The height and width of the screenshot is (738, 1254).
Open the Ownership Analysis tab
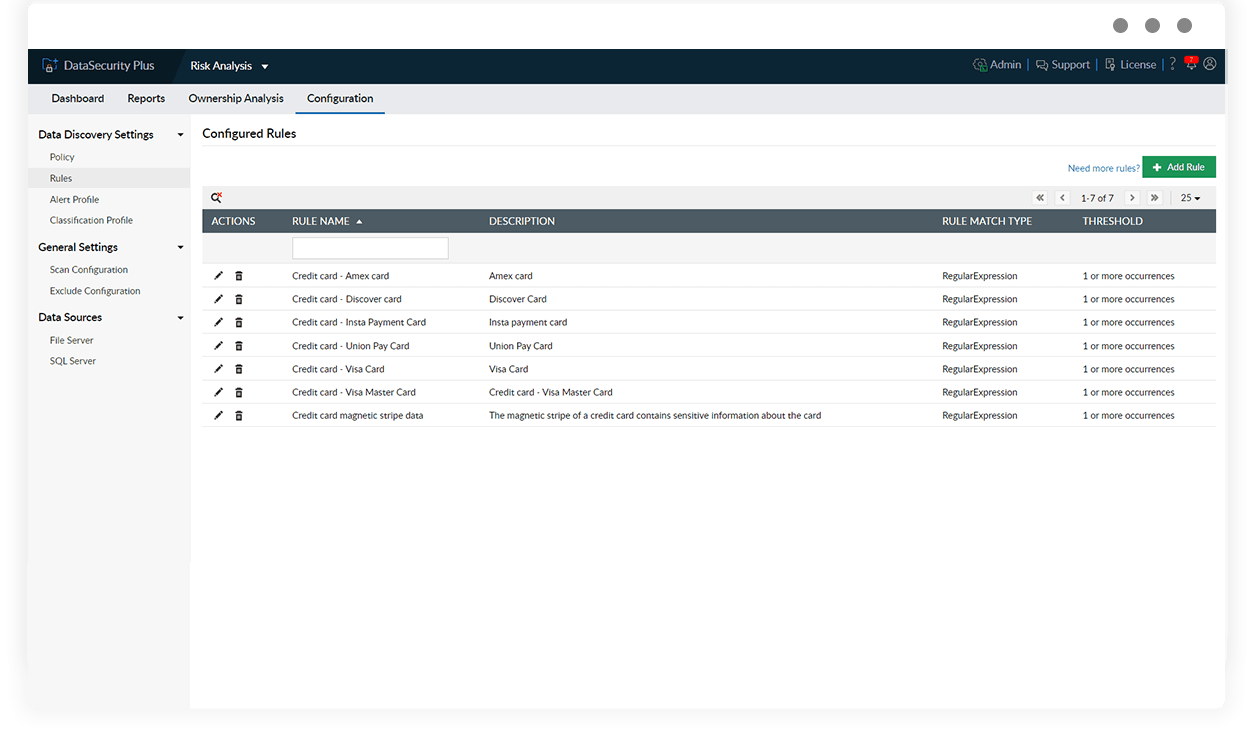[x=236, y=98]
